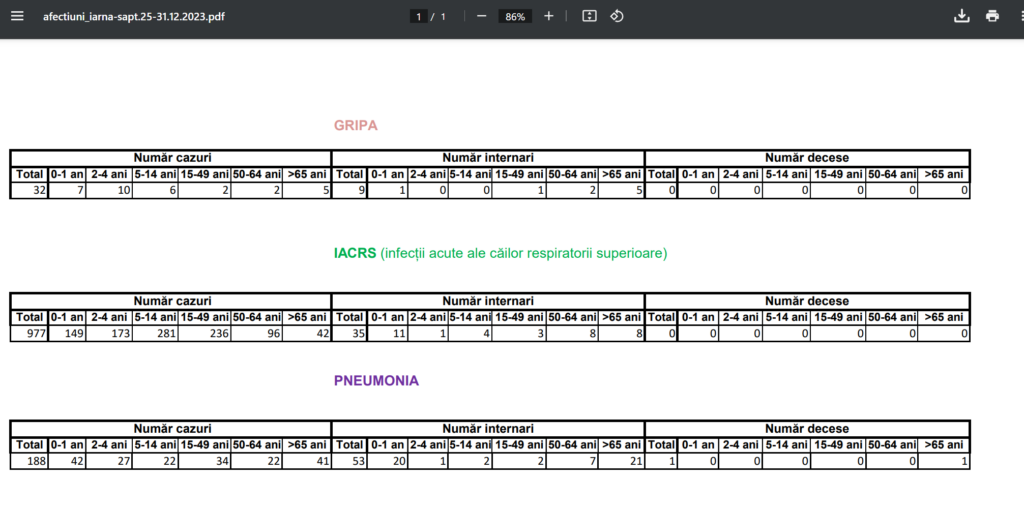Image resolution: width=1024 pixels, height=508 pixels.
Task: Click the PNEUMONIA section heading
Action: click(x=376, y=381)
